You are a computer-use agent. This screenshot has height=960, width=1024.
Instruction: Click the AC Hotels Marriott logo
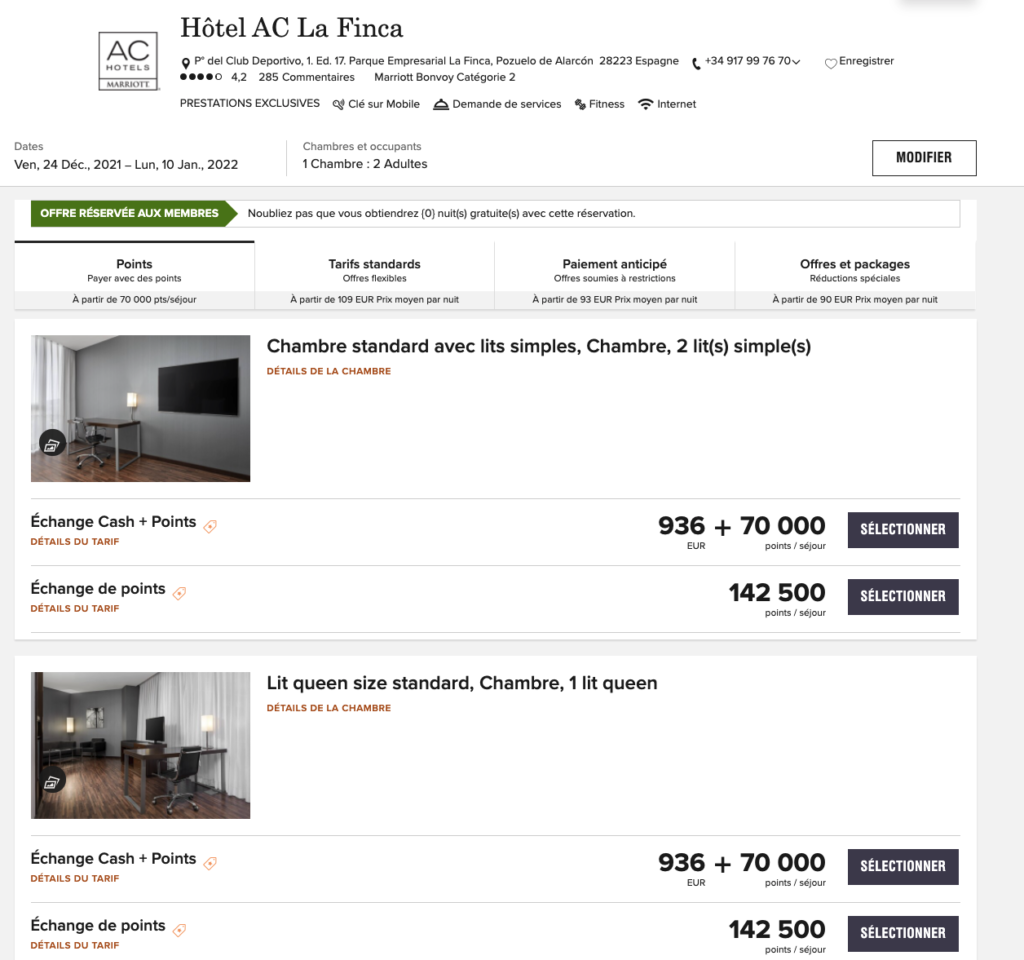click(129, 62)
